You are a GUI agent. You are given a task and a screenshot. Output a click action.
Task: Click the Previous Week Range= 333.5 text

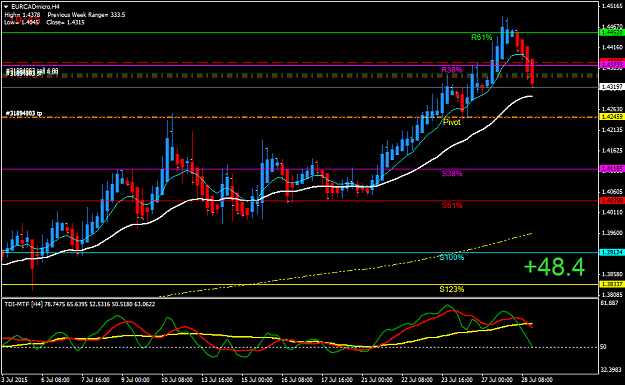(x=86, y=15)
